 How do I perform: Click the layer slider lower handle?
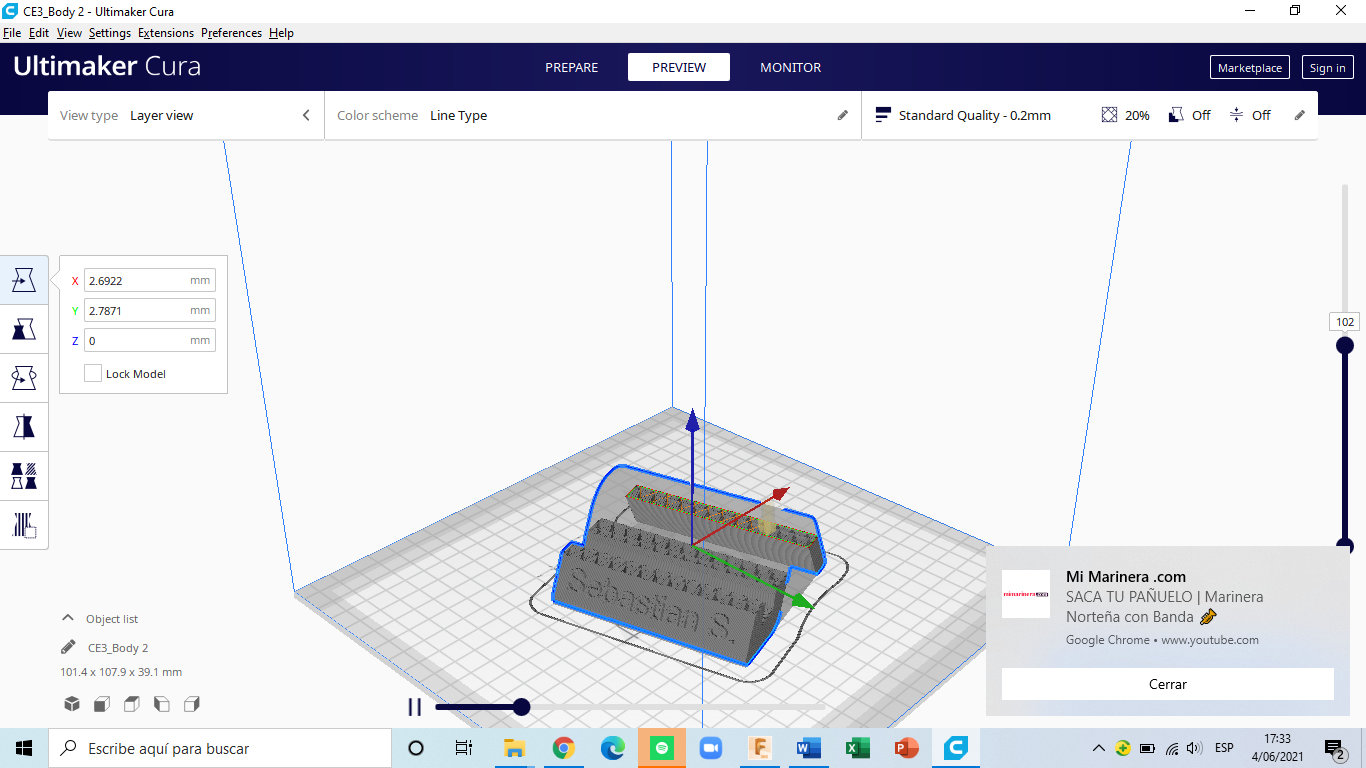[x=1345, y=546]
